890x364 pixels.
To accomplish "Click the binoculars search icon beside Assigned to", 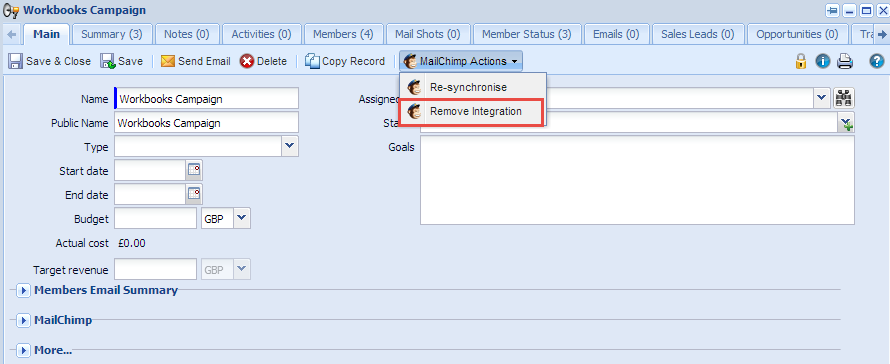I will (844, 98).
